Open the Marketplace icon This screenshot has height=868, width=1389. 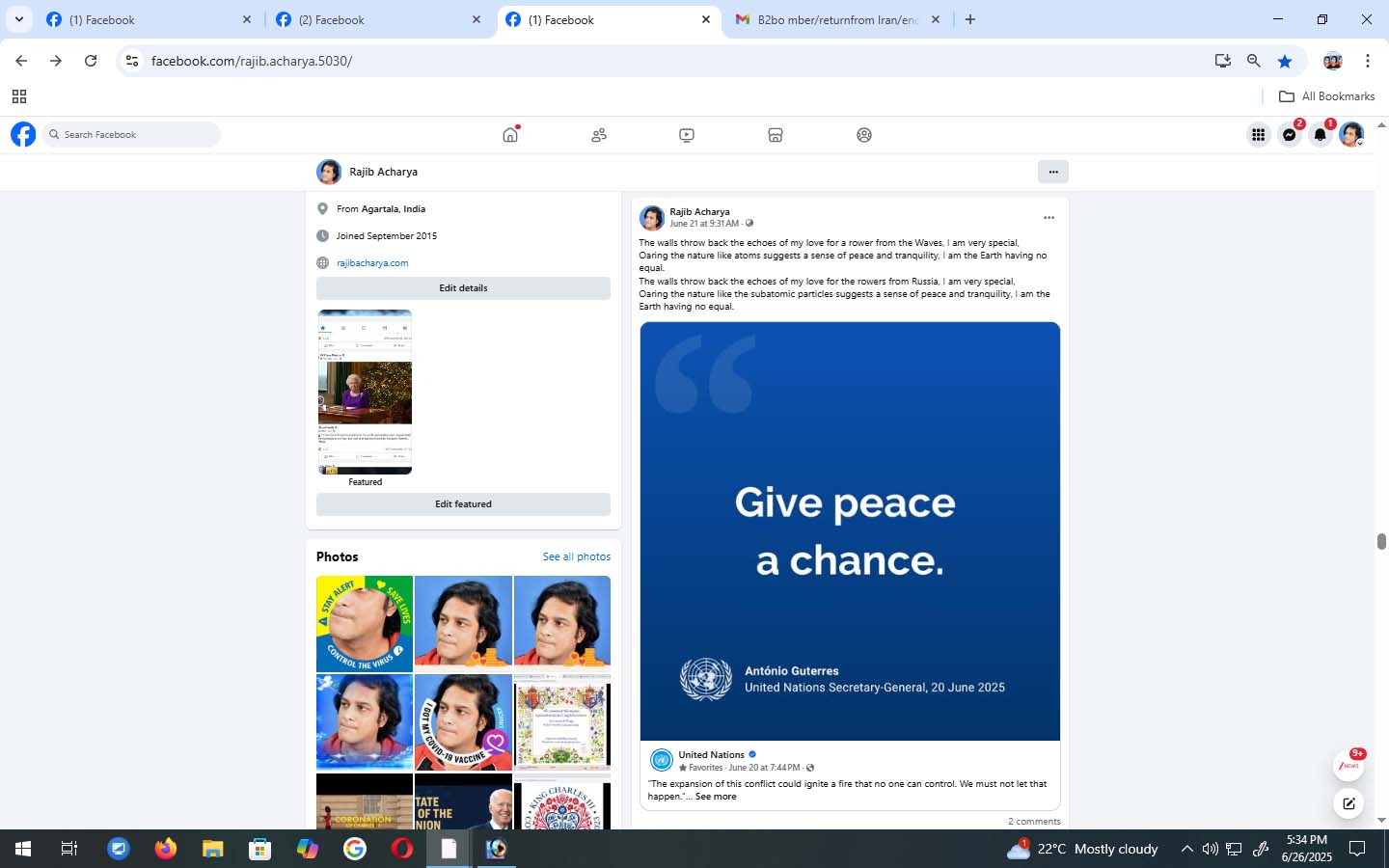tap(776, 135)
